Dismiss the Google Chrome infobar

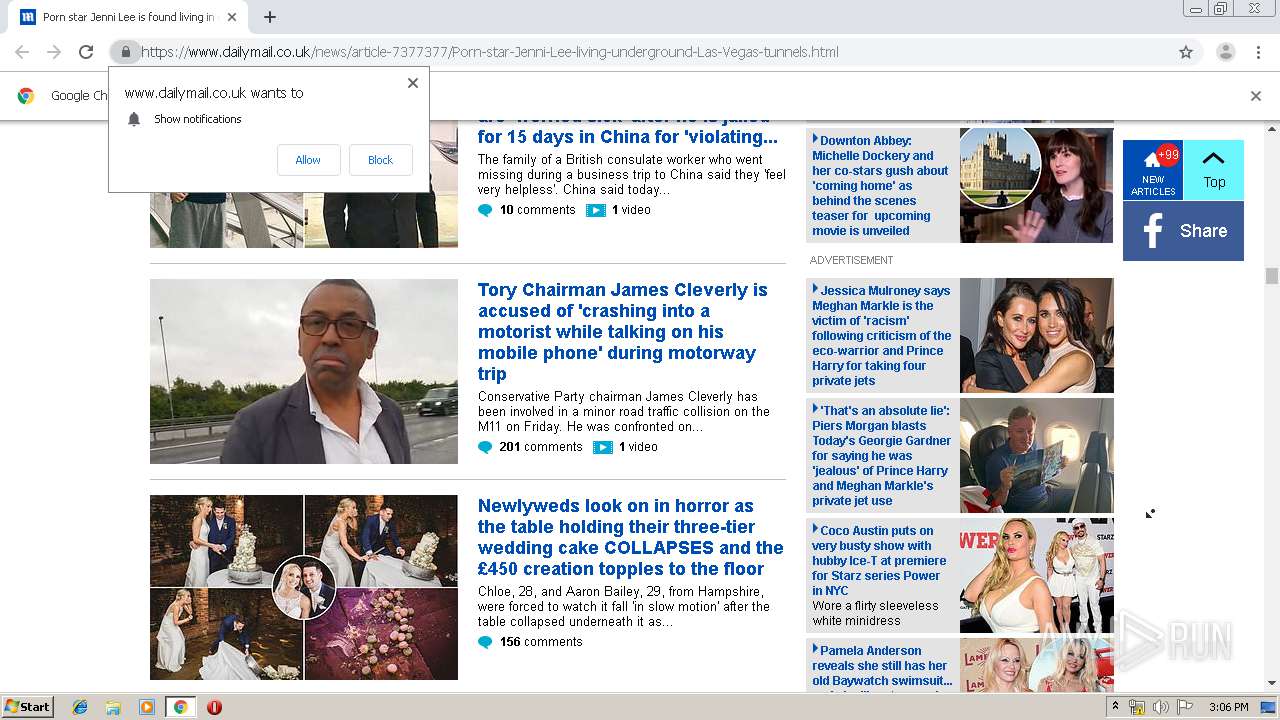point(1256,96)
